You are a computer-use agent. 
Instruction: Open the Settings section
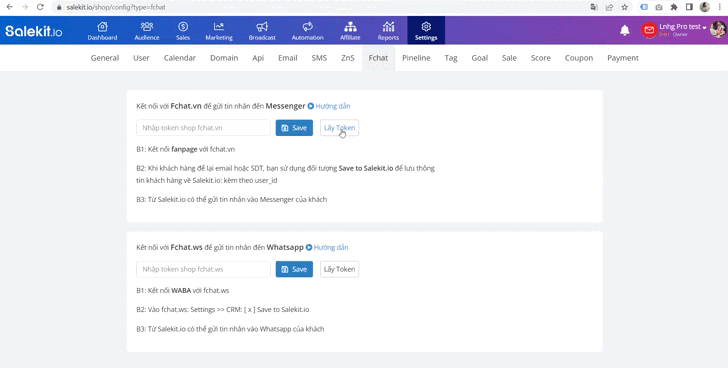coord(426,31)
